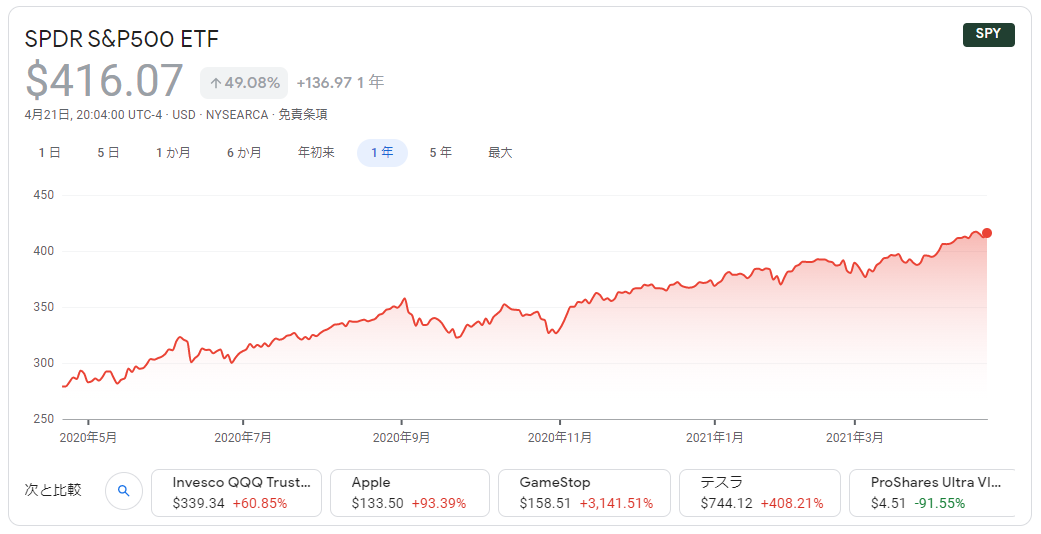Click the SPY ticker badge

[x=989, y=34]
